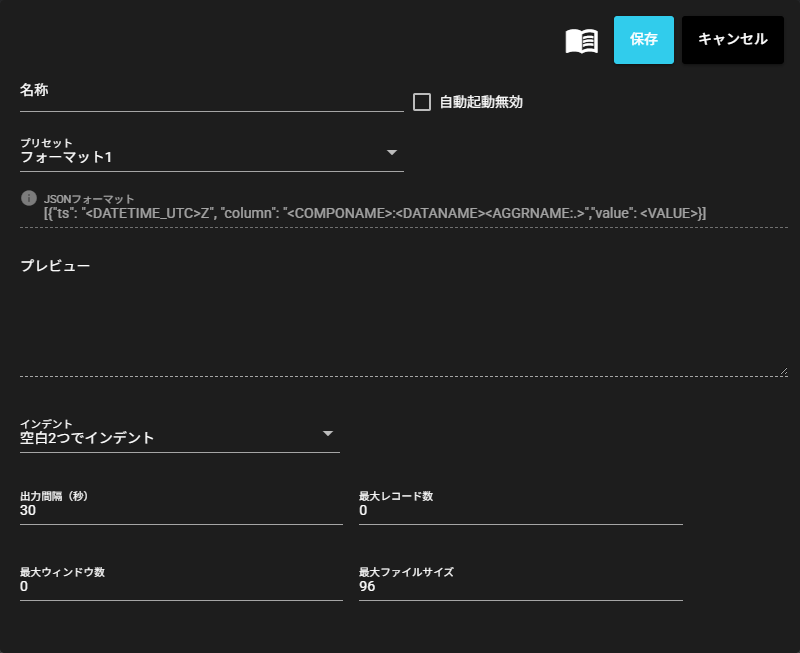Select the 最大レコード数 input field
Image resolution: width=800 pixels, height=653 pixels.
520,511
